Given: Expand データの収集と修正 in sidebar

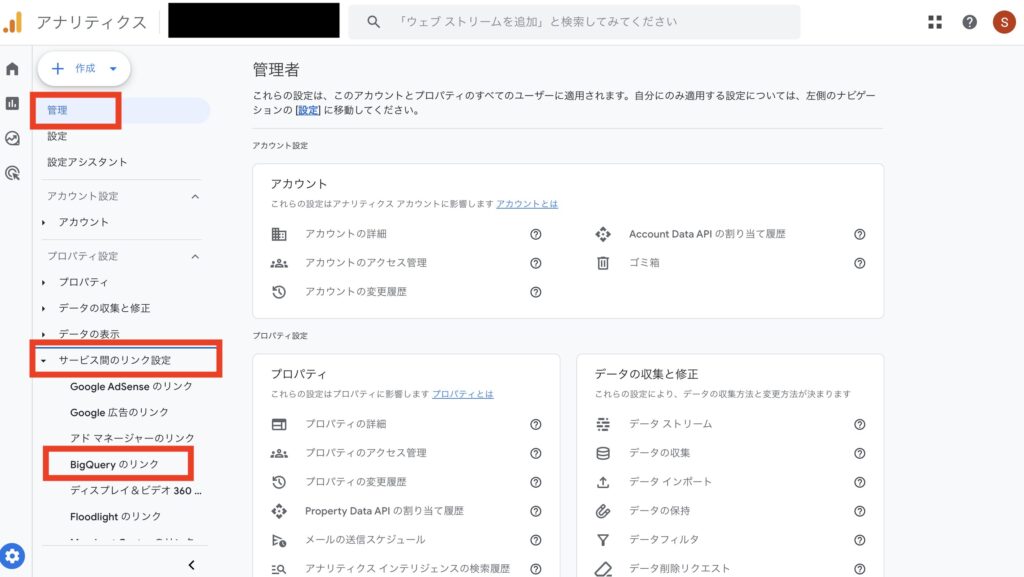Looking at the screenshot, I should click(x=44, y=308).
